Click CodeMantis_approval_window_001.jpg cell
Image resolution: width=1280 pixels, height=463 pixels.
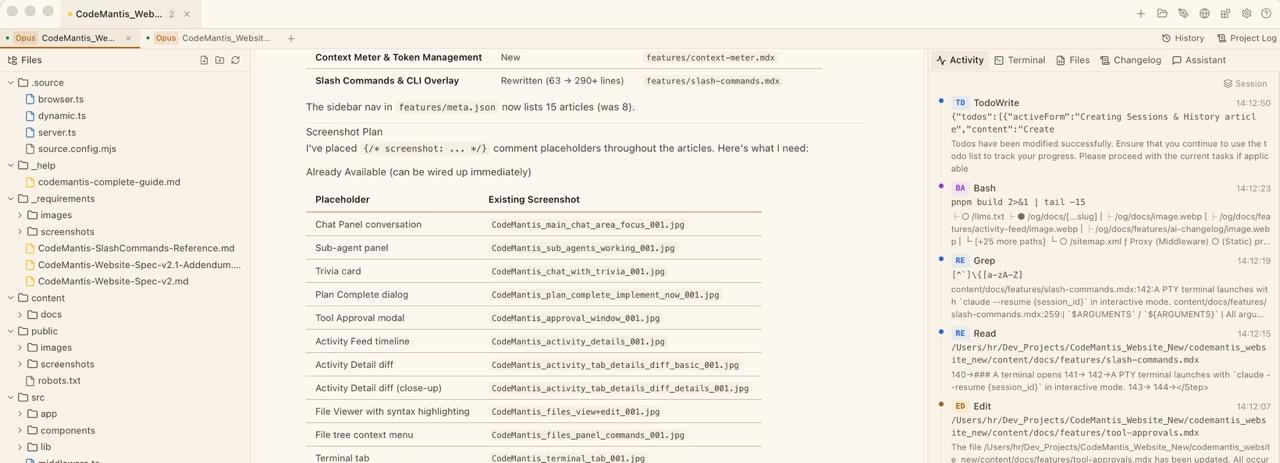pos(576,318)
